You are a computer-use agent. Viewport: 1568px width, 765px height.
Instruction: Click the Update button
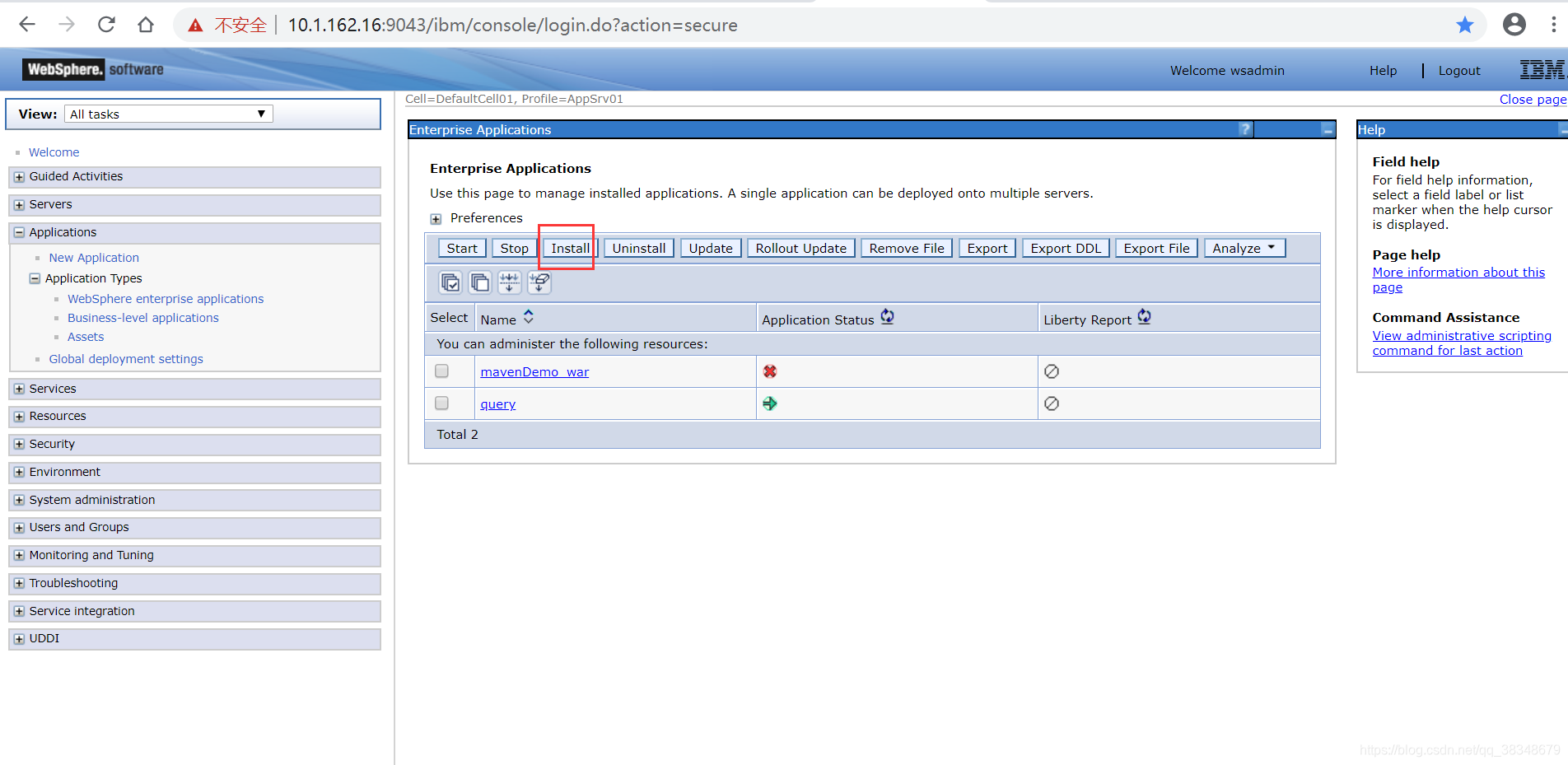coord(711,248)
